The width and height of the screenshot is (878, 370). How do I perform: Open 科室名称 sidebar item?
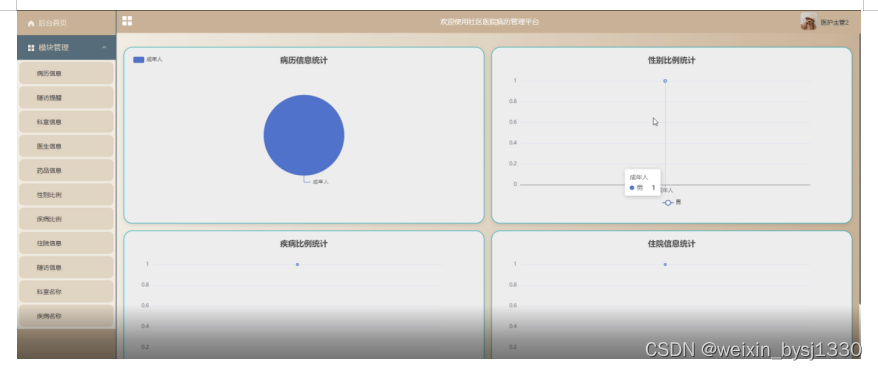(66, 292)
